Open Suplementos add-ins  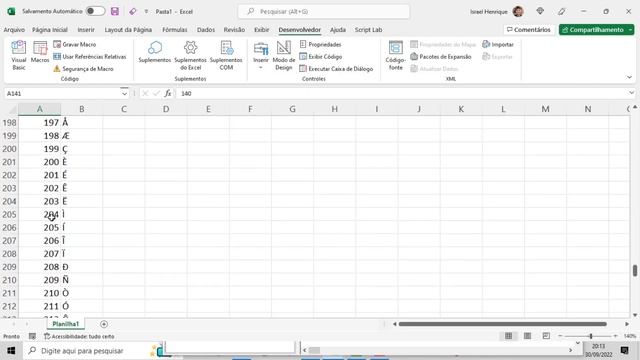[x=155, y=52]
